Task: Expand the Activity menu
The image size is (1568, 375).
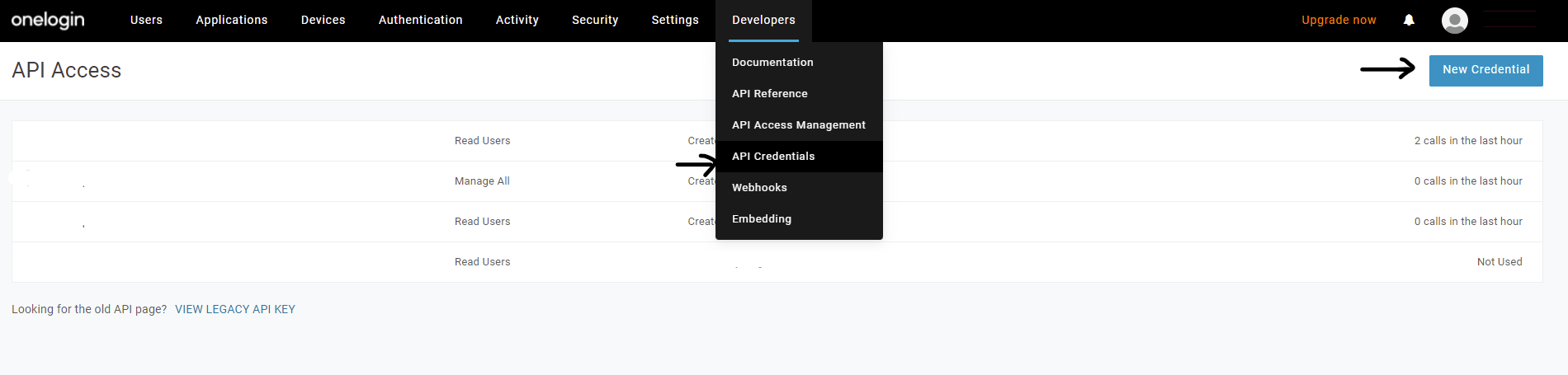Action: click(517, 20)
